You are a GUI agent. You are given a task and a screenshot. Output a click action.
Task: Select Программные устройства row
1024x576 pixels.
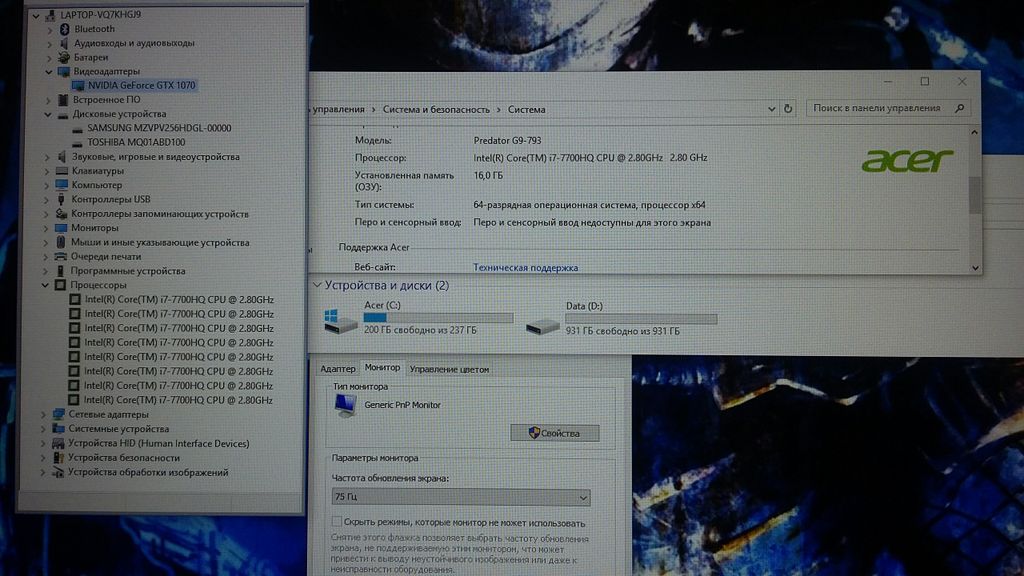pos(128,271)
